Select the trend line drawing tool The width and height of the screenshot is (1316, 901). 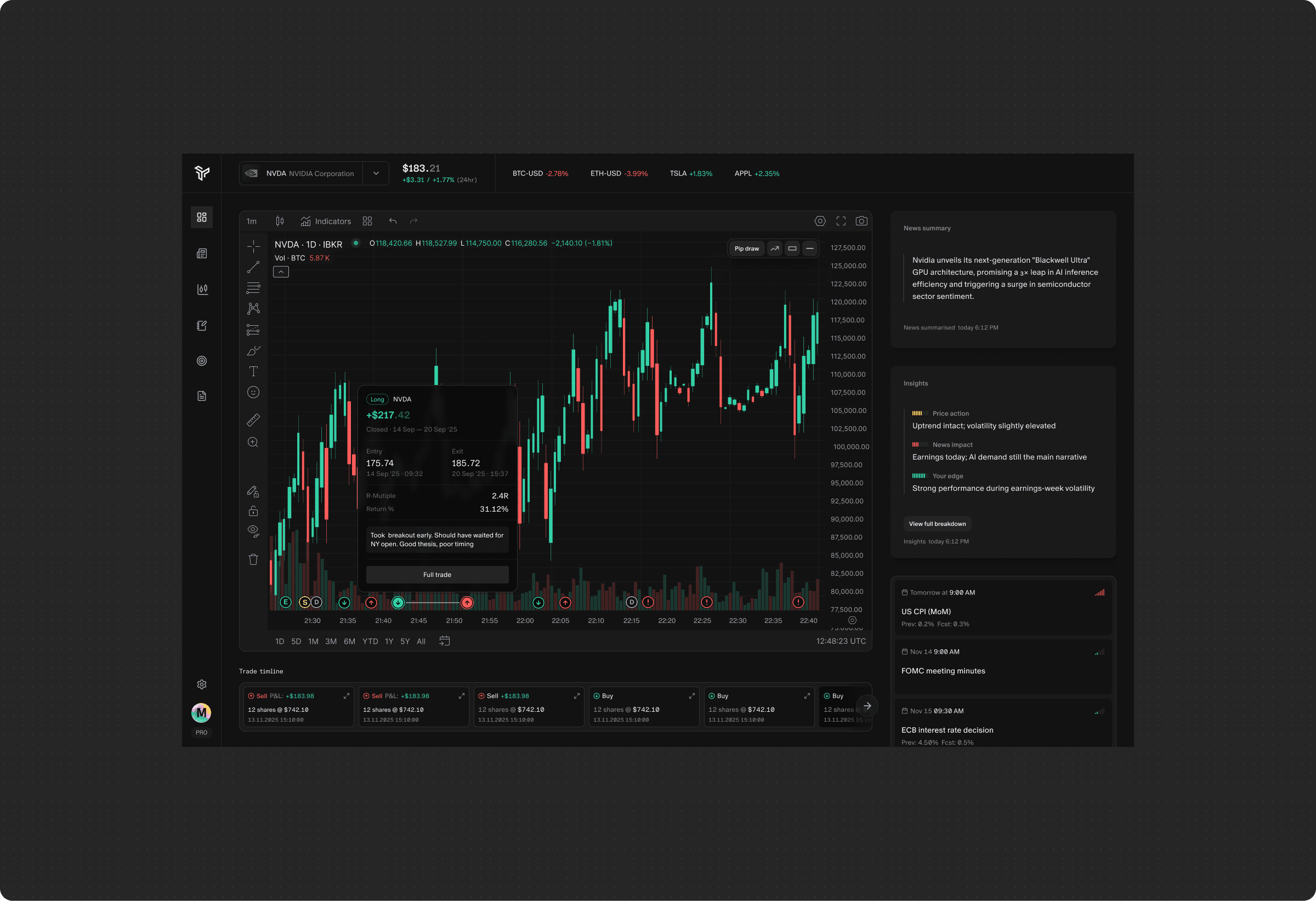click(254, 267)
